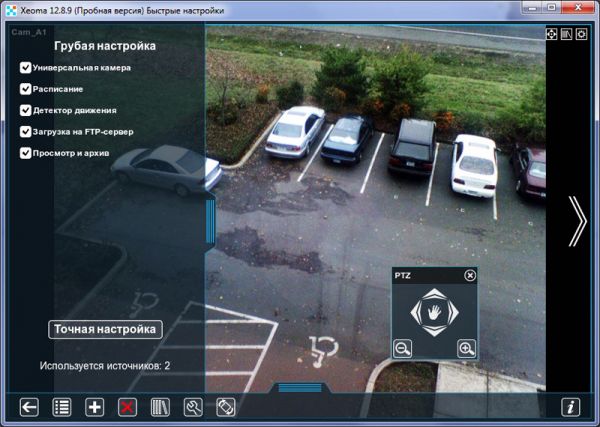This screenshot has width=600, height=427.
Task: Open gear settings icon at top right
Action: point(581,34)
